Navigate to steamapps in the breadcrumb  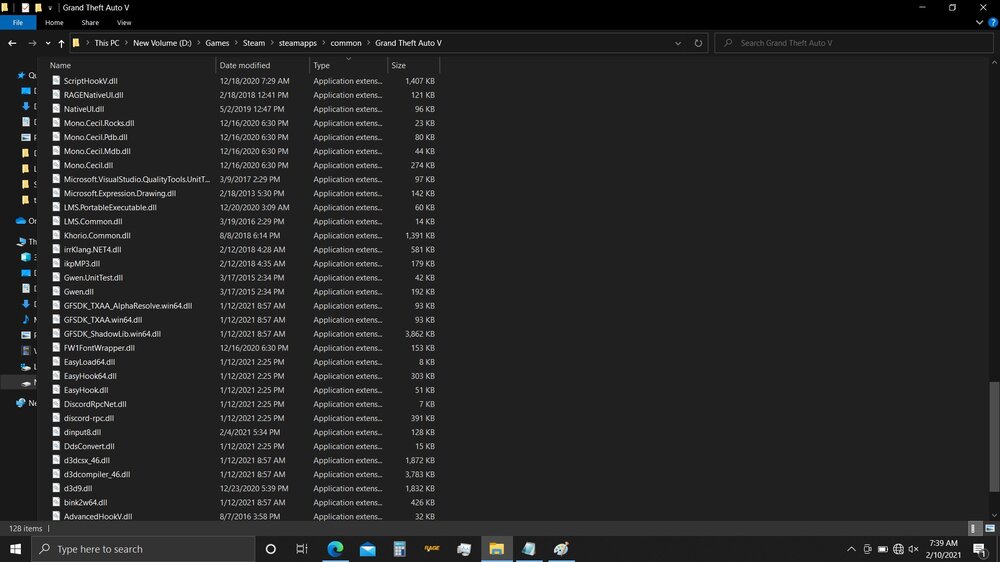pyautogui.click(x=297, y=43)
